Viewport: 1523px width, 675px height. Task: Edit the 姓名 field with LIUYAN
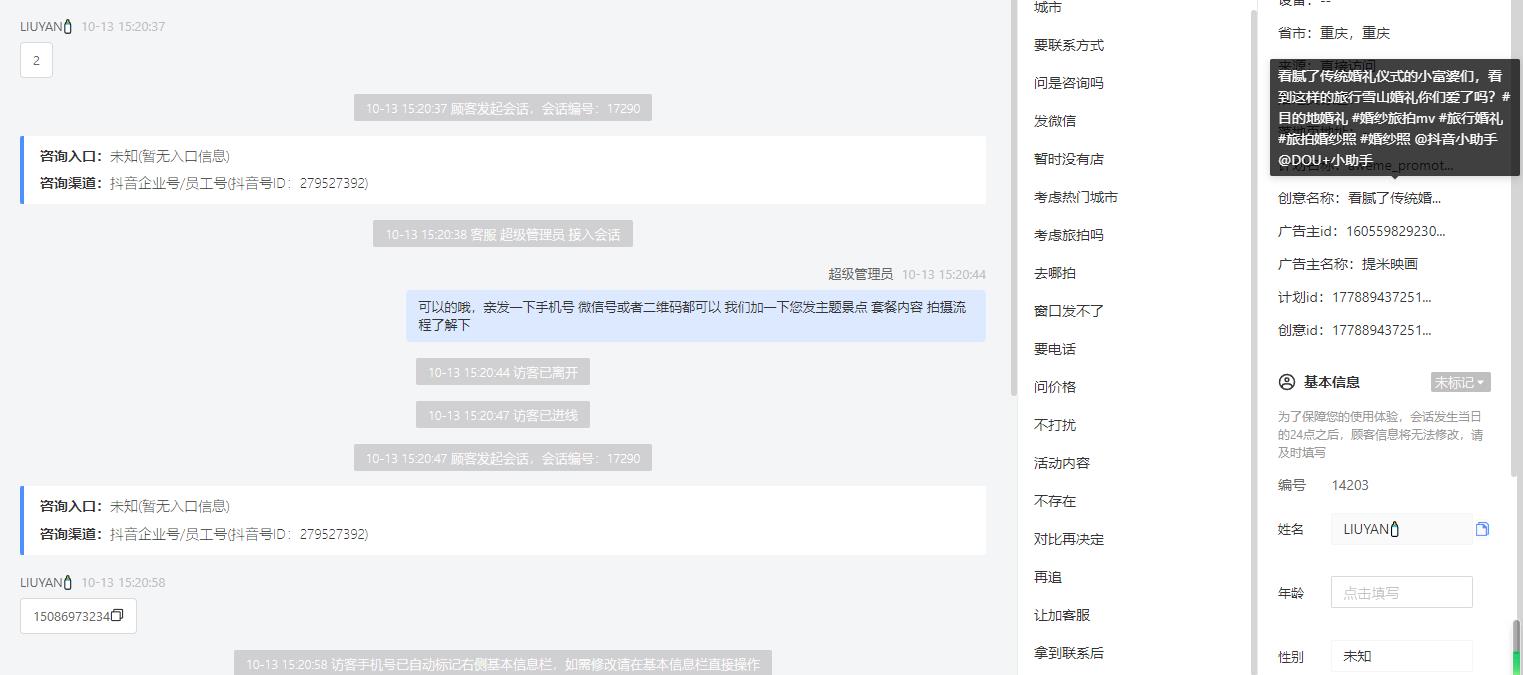[1401, 529]
